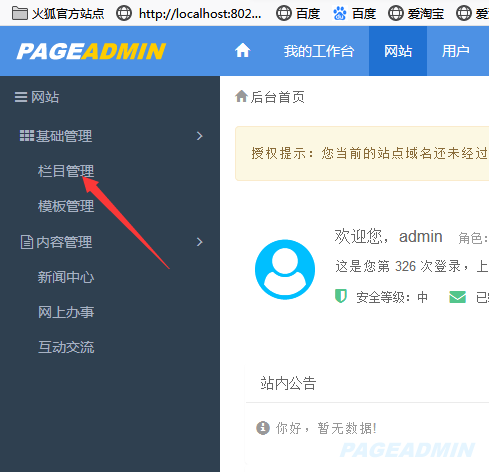
Task: Click the 基础管理 menu label
Action: click(x=64, y=136)
